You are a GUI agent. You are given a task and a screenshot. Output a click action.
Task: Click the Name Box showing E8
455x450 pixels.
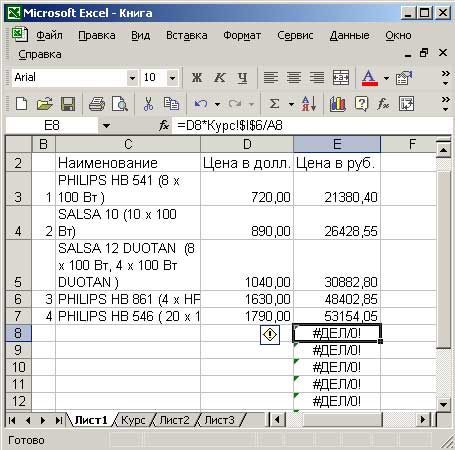point(52,126)
